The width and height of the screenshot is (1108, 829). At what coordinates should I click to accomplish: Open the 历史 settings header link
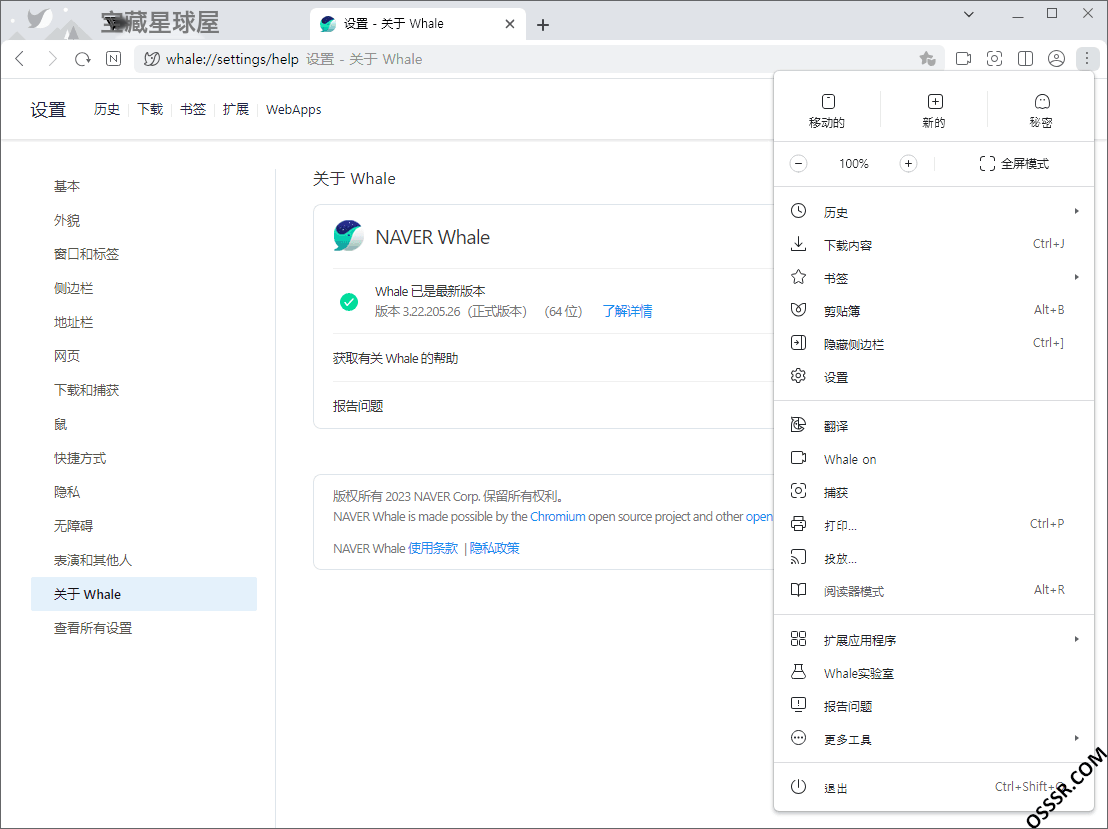point(107,110)
